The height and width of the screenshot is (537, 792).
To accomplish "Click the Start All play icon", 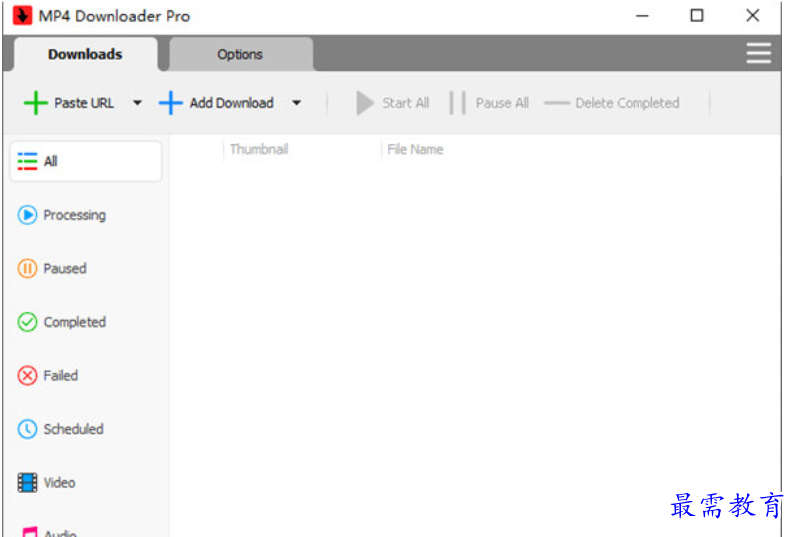I will pos(365,103).
